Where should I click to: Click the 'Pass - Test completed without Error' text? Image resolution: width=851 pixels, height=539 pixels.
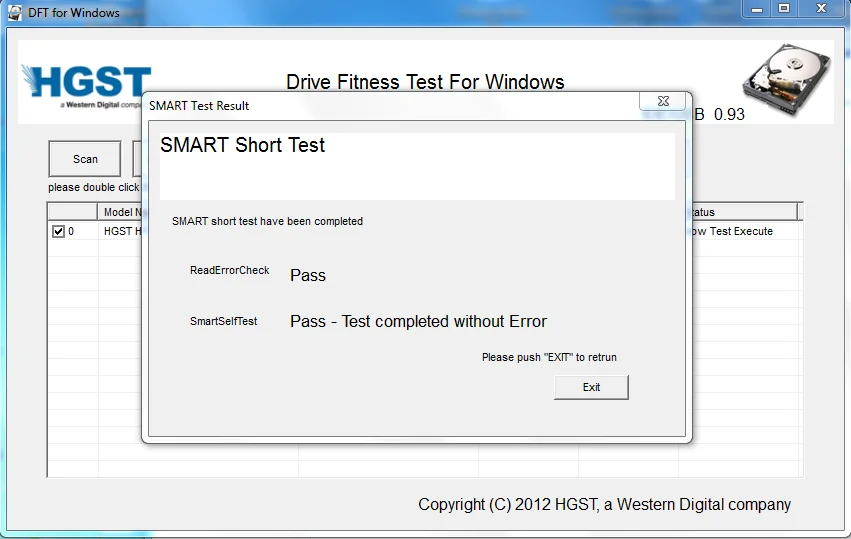[418, 321]
